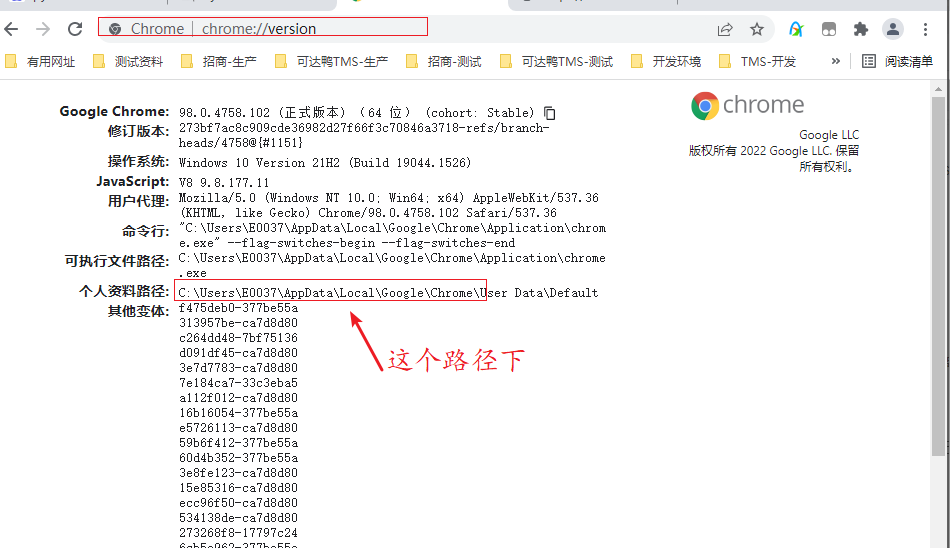Open the 阅读清单 reading list
This screenshot has height=548, width=950.
[897, 61]
